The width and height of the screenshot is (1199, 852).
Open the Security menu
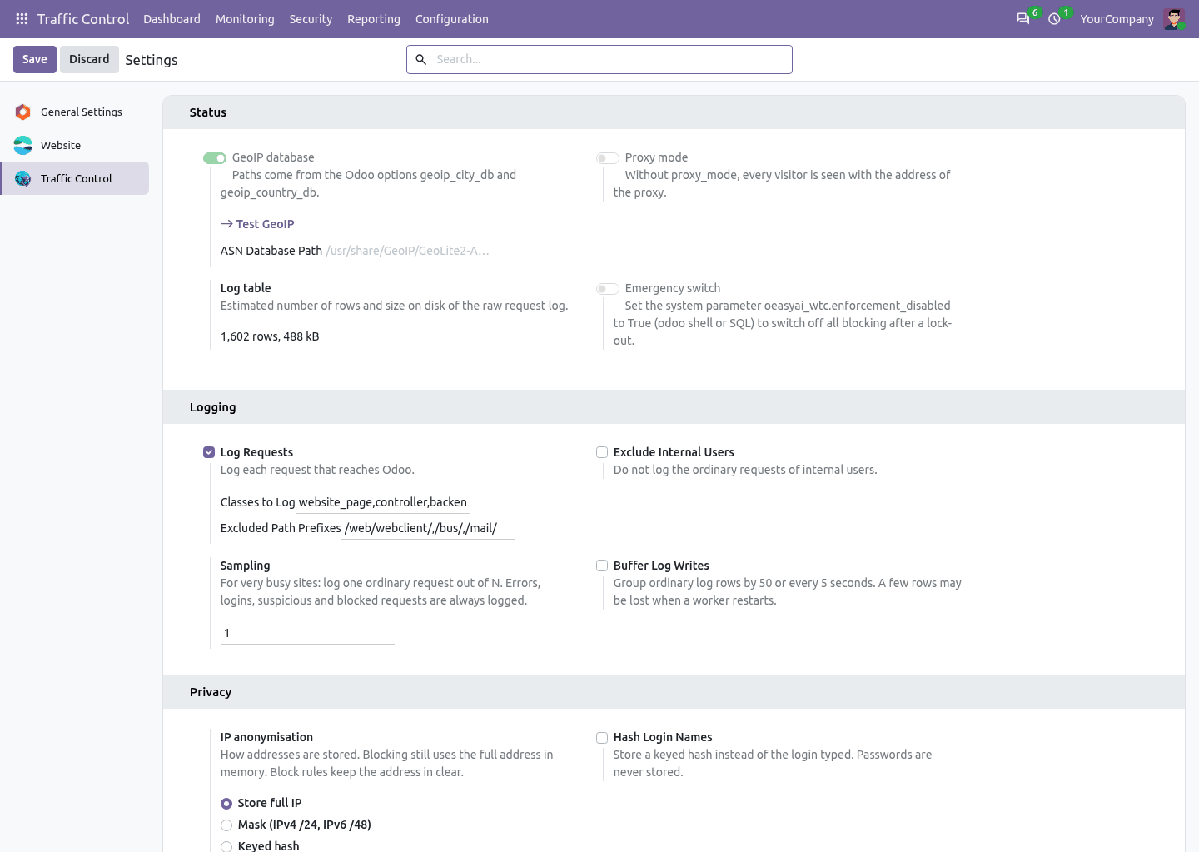click(310, 18)
